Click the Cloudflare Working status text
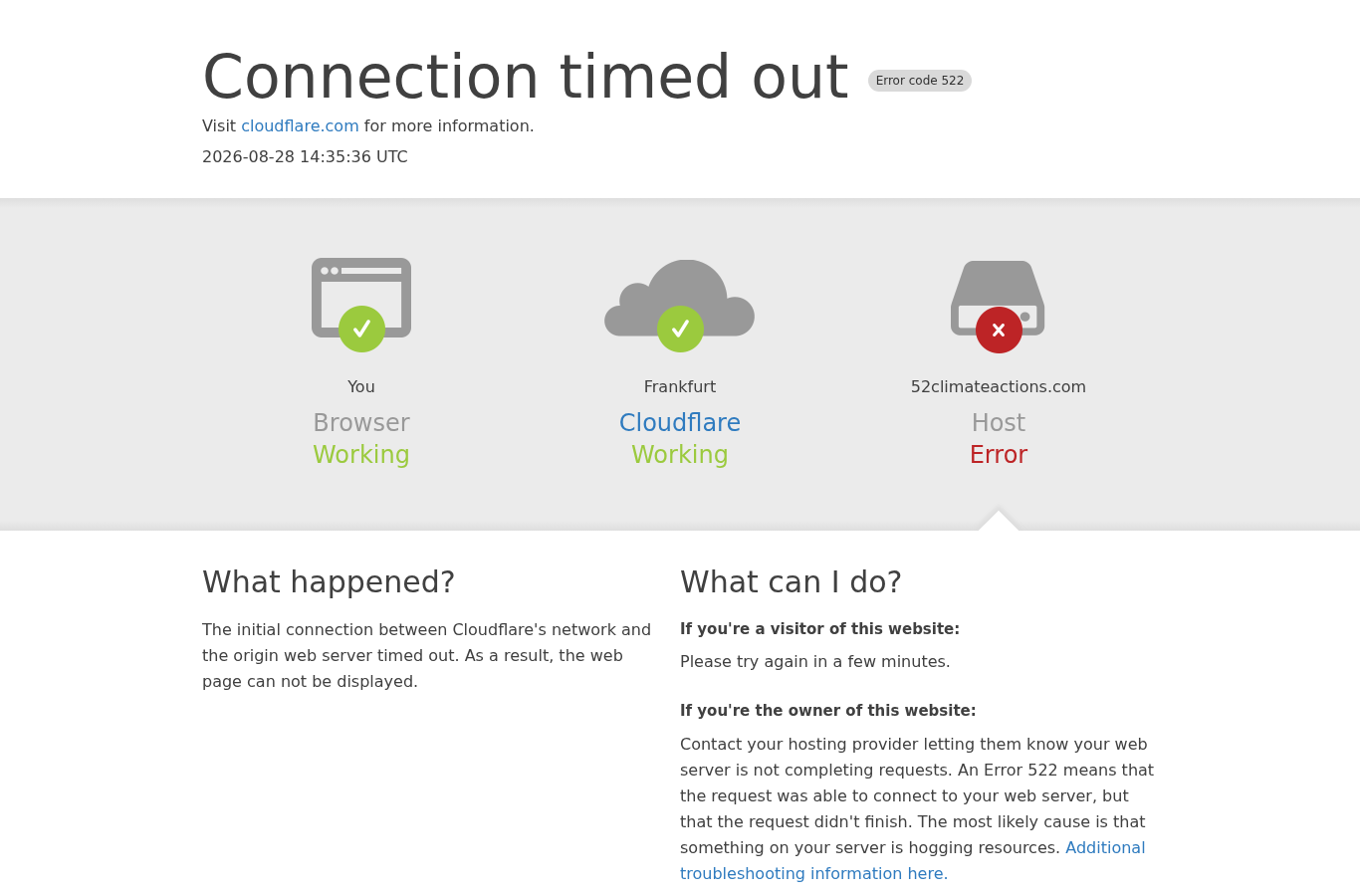Viewport: 1360px width, 896px height. click(x=680, y=455)
